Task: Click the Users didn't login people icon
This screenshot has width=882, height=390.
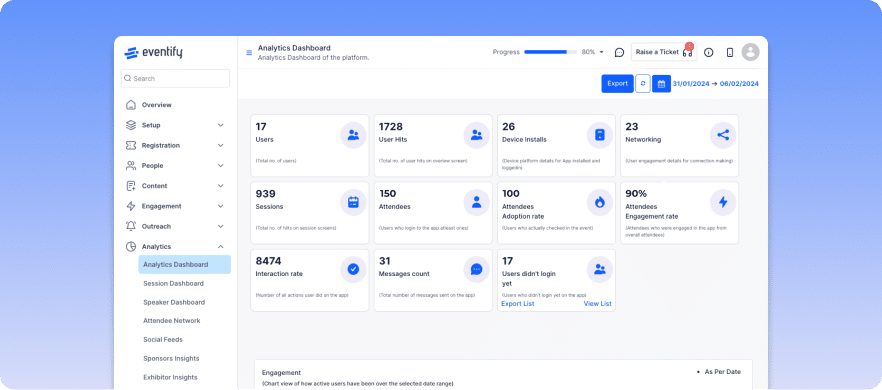Action: [x=600, y=270]
